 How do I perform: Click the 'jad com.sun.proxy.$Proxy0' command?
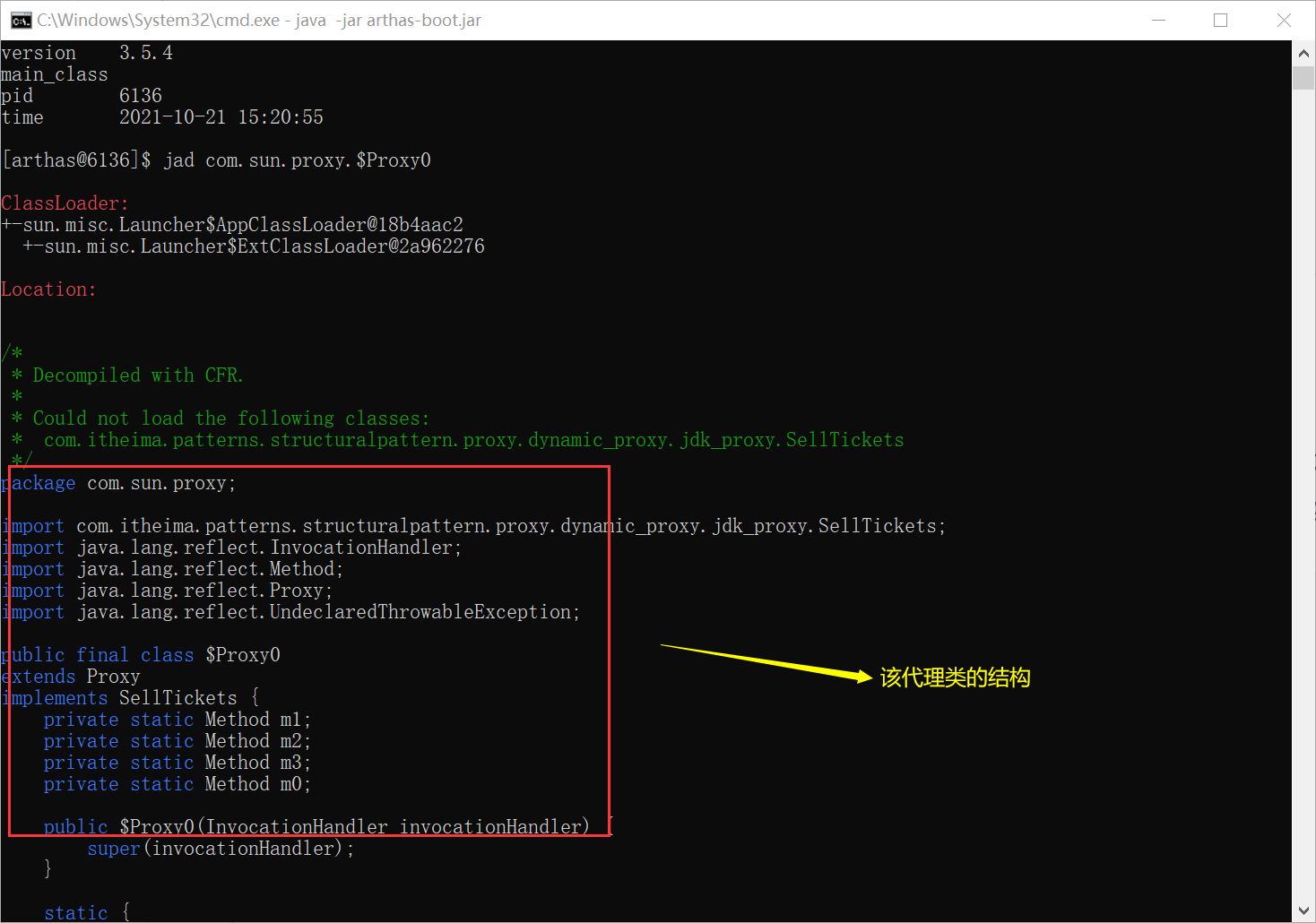click(x=298, y=160)
